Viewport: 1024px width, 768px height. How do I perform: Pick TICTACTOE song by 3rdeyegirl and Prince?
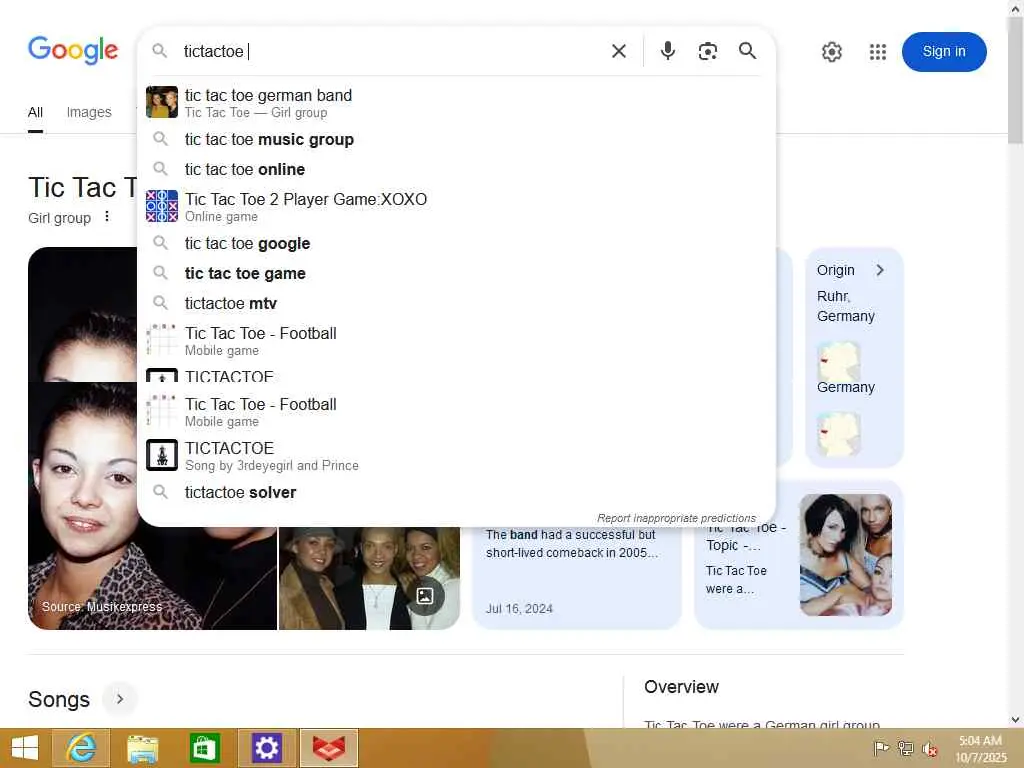click(x=456, y=455)
